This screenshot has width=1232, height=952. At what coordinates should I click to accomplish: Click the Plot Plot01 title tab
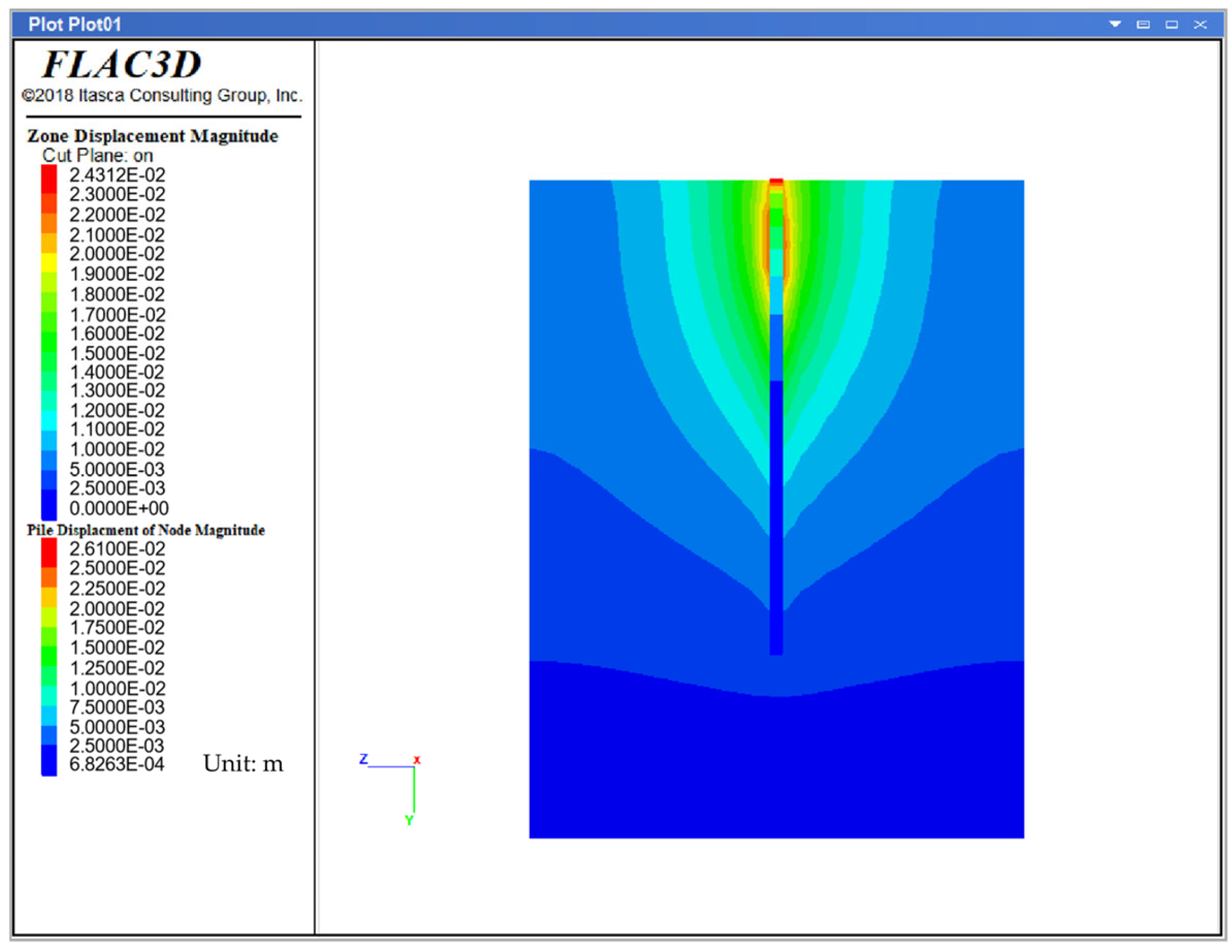[75, 24]
